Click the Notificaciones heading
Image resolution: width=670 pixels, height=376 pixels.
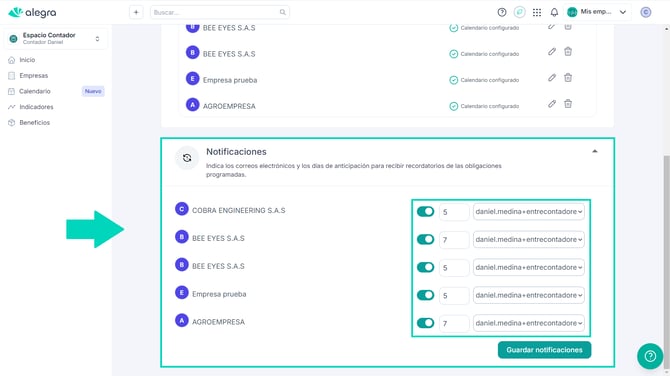tap(236, 152)
